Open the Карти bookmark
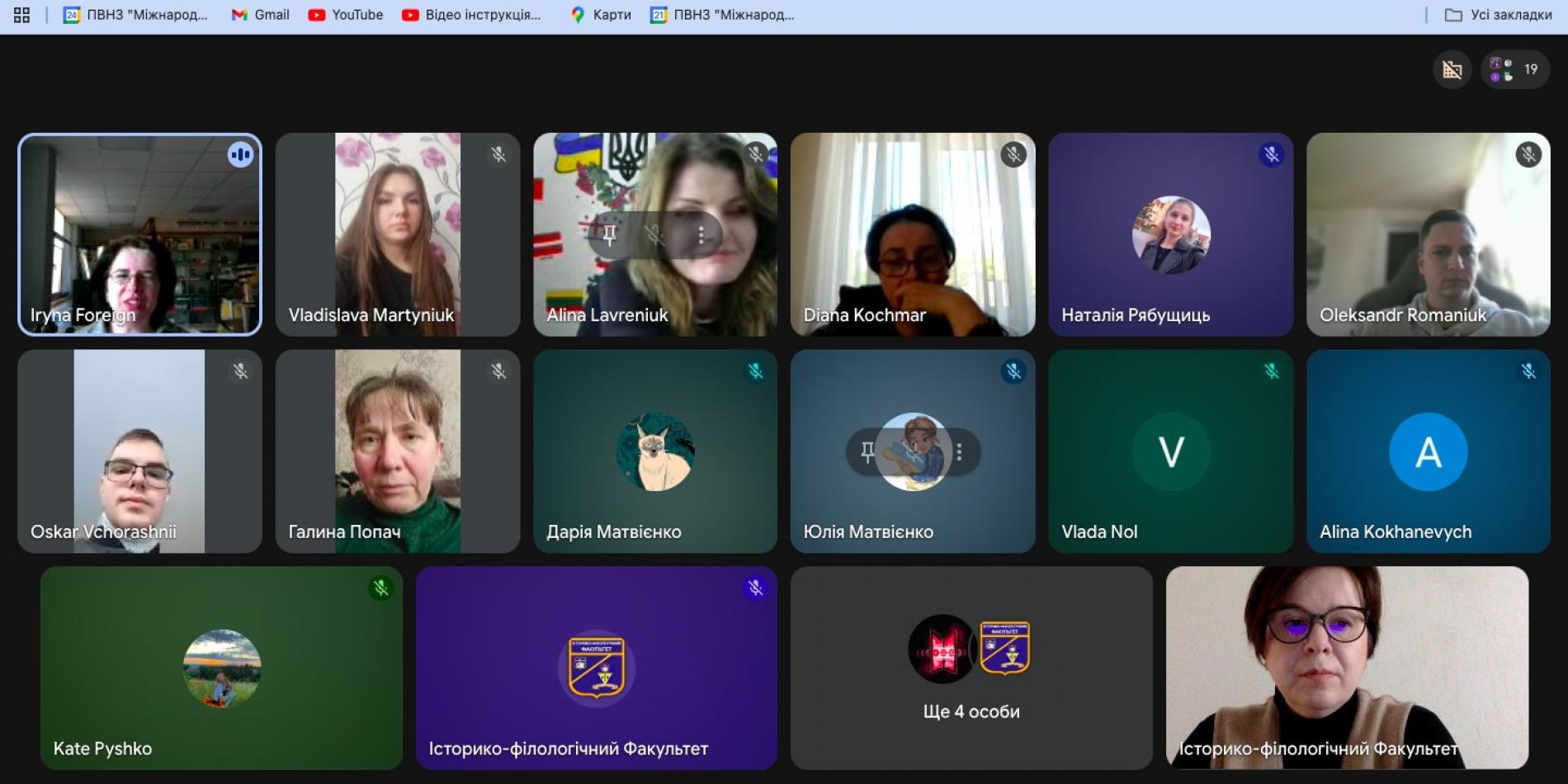 (601, 15)
